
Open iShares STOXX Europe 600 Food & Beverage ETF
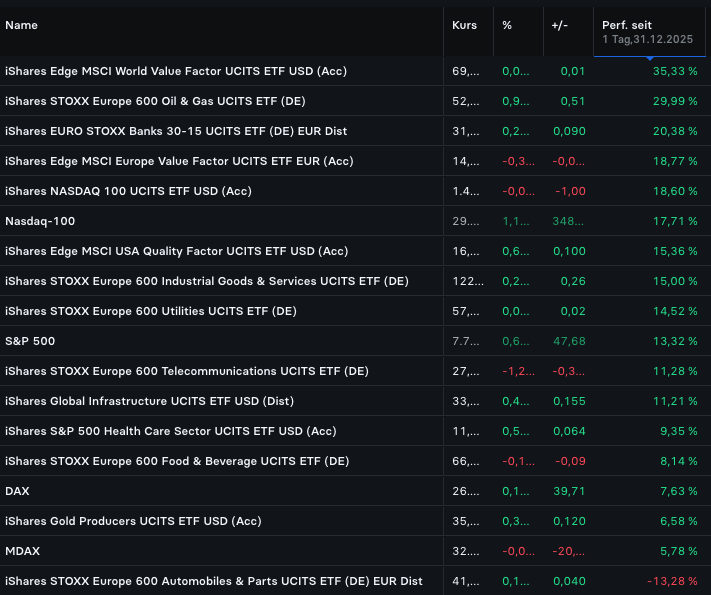pyautogui.click(x=177, y=461)
